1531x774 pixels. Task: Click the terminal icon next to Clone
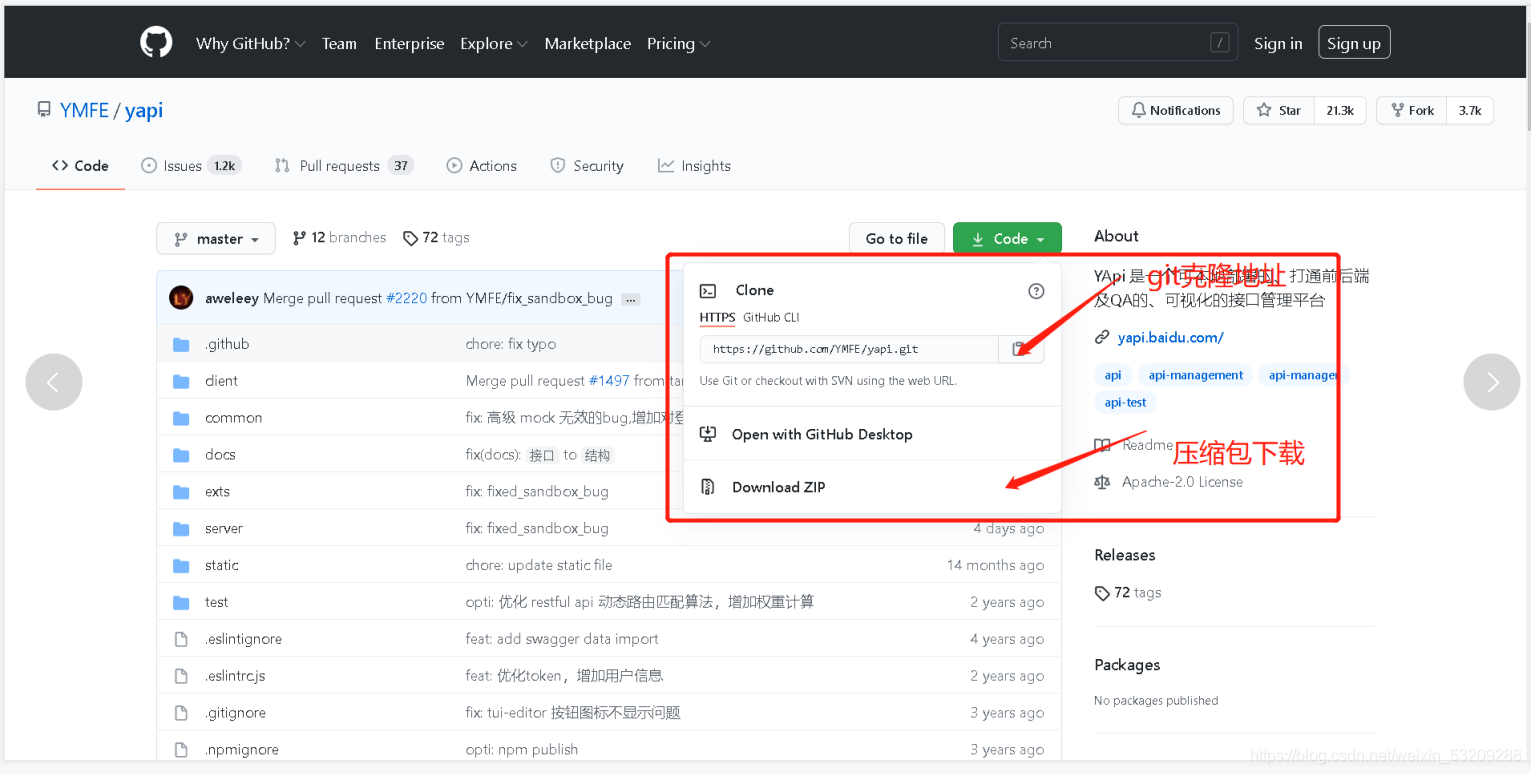point(708,291)
